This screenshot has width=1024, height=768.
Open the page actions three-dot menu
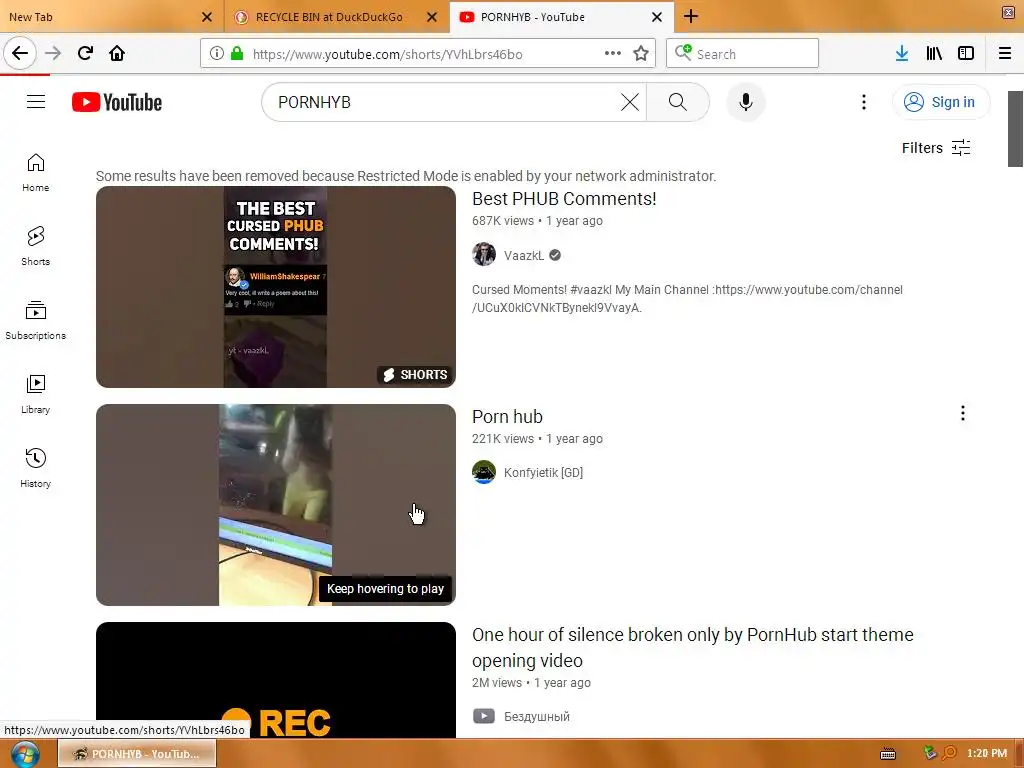(x=613, y=54)
